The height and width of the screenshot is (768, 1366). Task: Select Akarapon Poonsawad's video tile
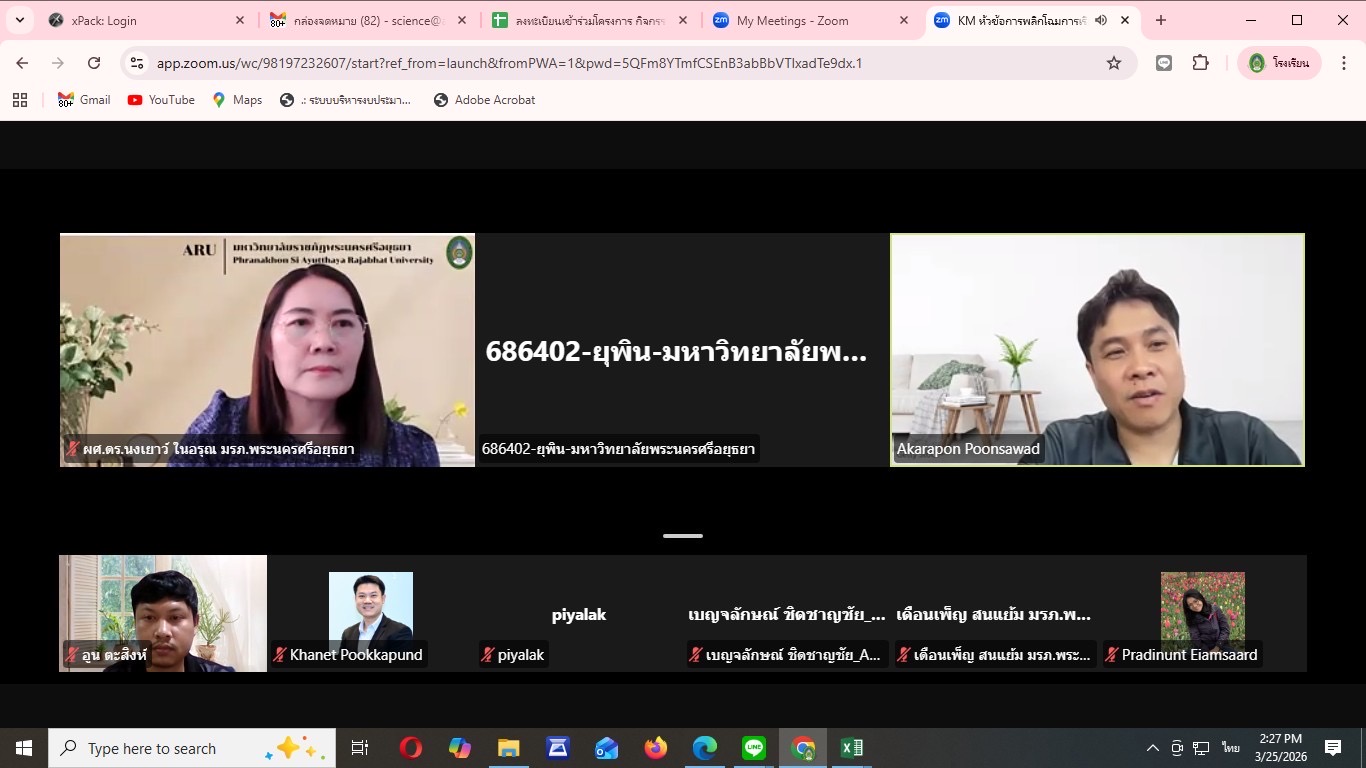(x=1097, y=350)
